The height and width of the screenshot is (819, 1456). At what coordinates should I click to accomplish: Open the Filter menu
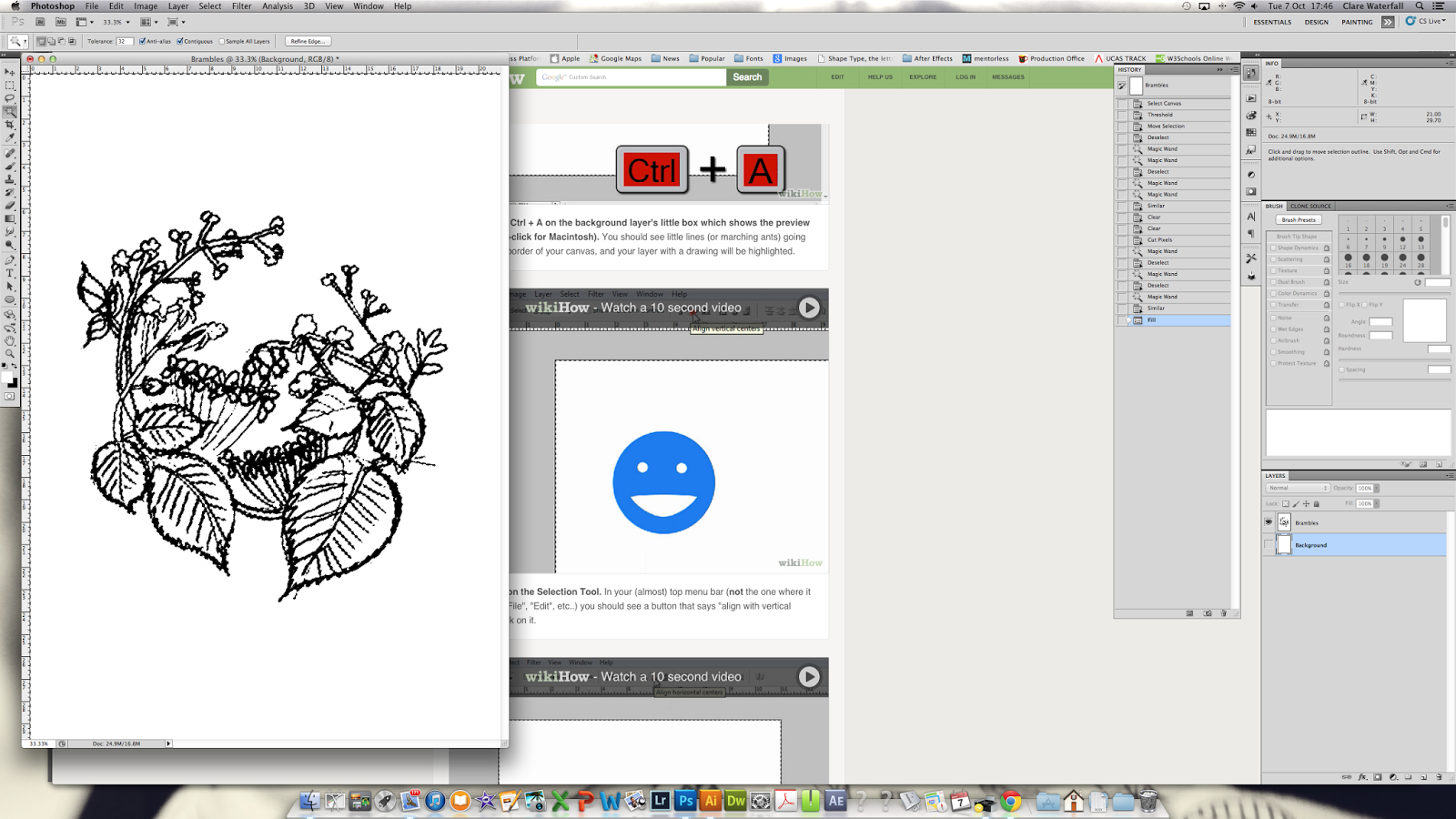(241, 6)
